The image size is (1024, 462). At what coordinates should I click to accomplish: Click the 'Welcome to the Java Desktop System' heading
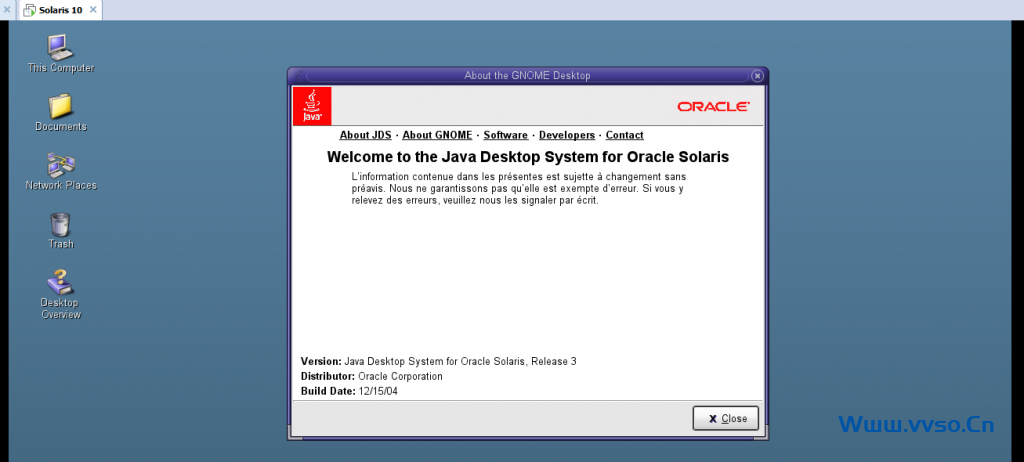pyautogui.click(x=528, y=157)
